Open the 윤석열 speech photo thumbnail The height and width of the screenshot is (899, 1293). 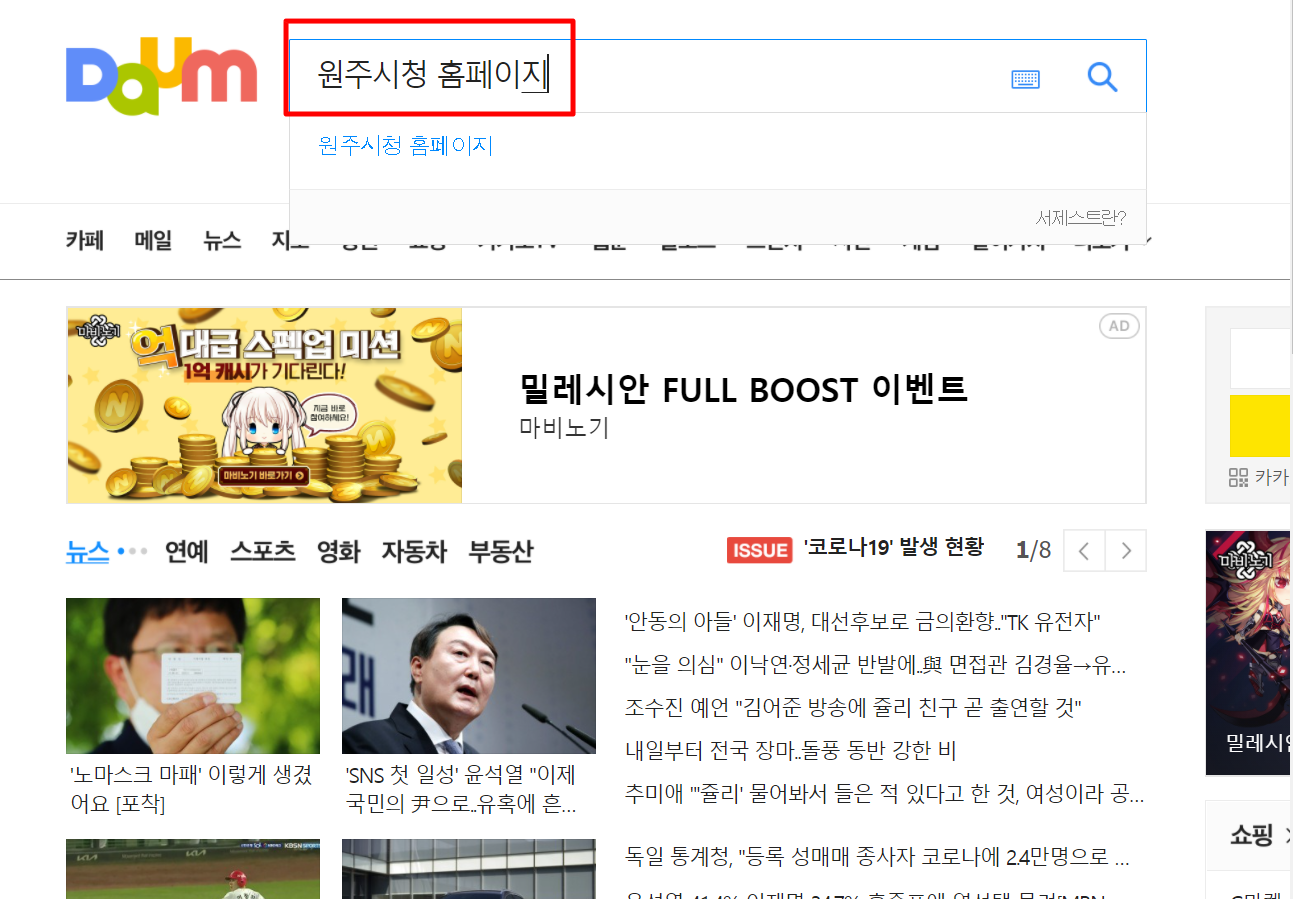469,676
